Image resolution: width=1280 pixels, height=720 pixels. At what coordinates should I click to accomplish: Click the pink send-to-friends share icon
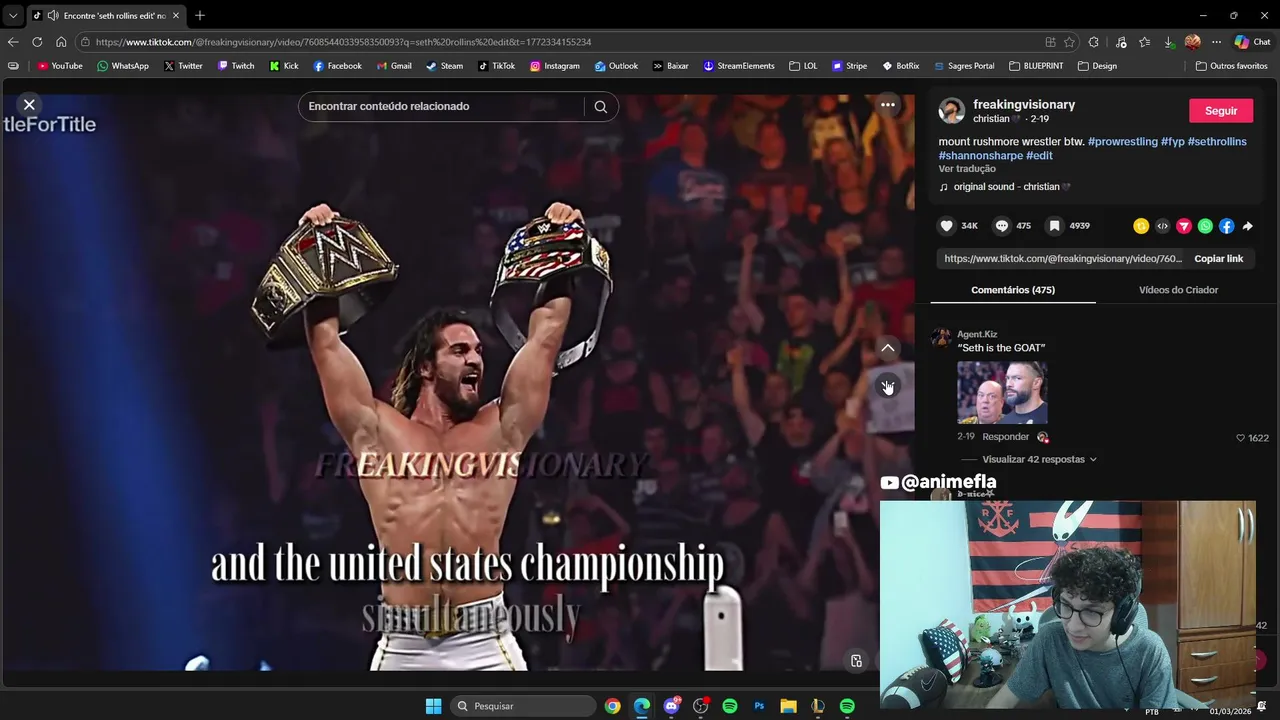tap(1184, 226)
